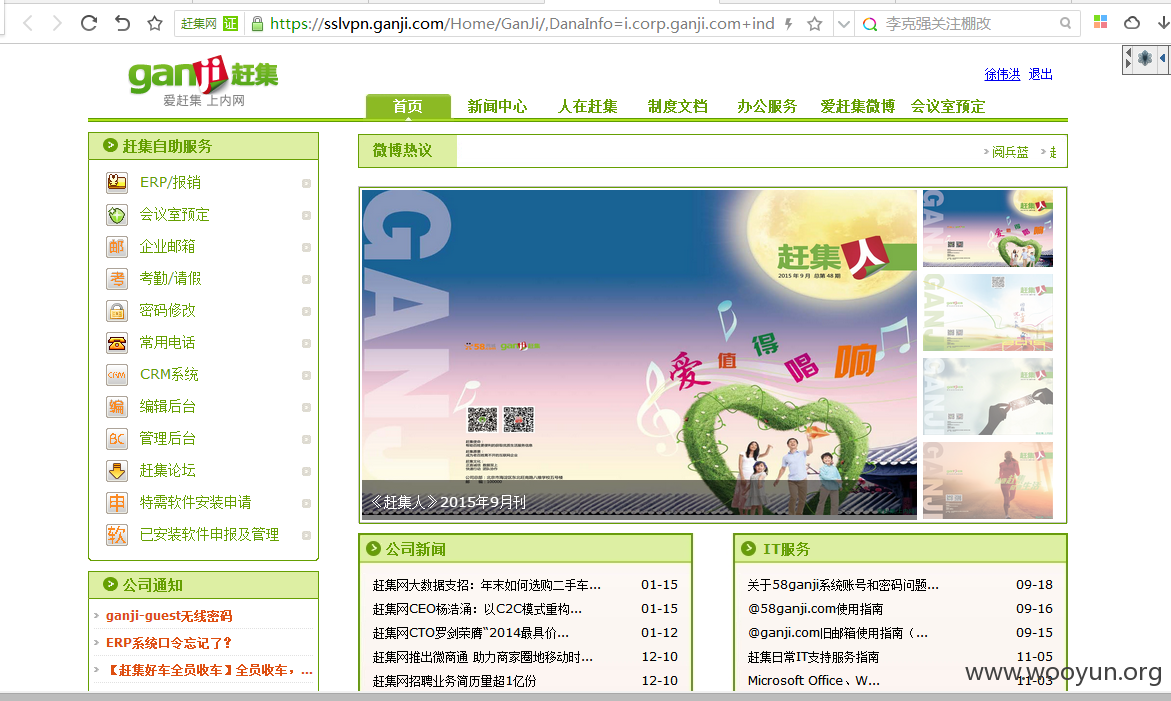The height and width of the screenshot is (701, 1171).
Task: Click the 企业邮箱 mail icon
Action: click(117, 247)
